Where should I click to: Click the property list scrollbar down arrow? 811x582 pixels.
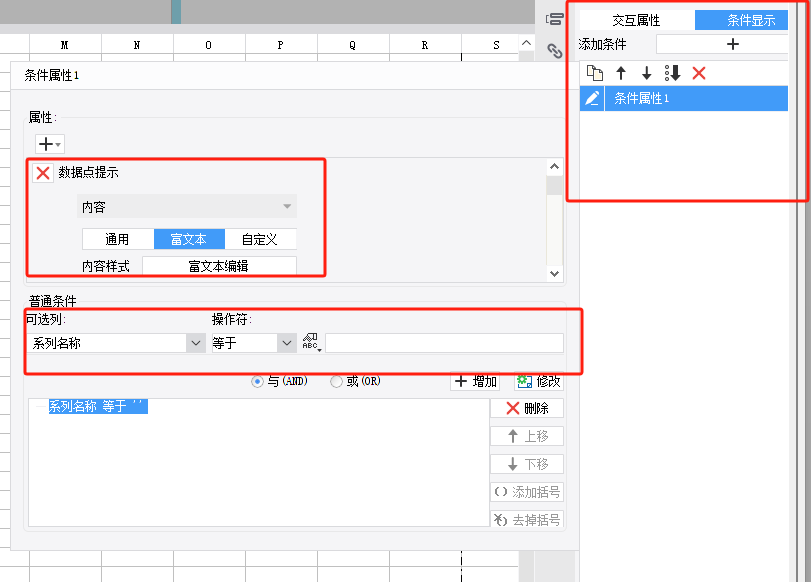tap(554, 274)
